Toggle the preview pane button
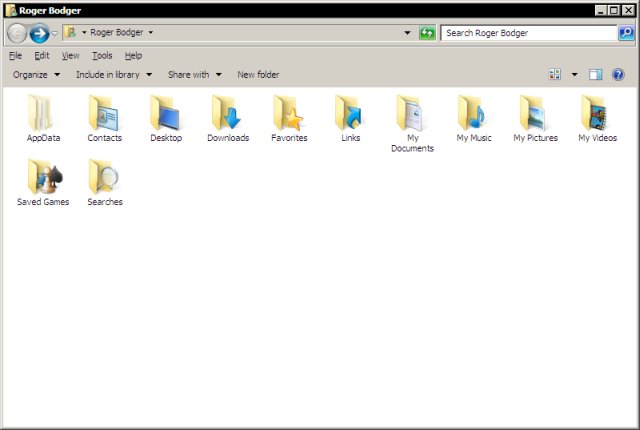The width and height of the screenshot is (640, 430). pyautogui.click(x=596, y=75)
